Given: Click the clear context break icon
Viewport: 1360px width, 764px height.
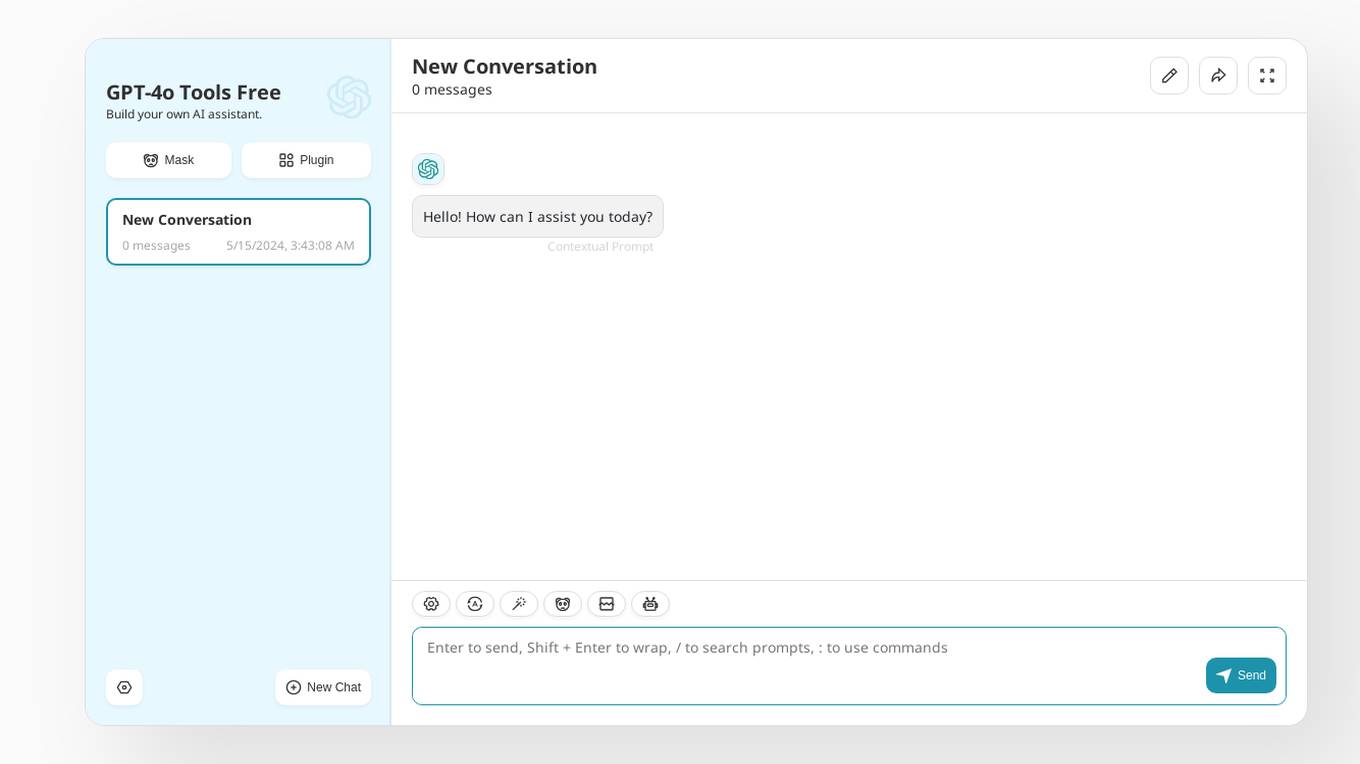Looking at the screenshot, I should pos(606,604).
